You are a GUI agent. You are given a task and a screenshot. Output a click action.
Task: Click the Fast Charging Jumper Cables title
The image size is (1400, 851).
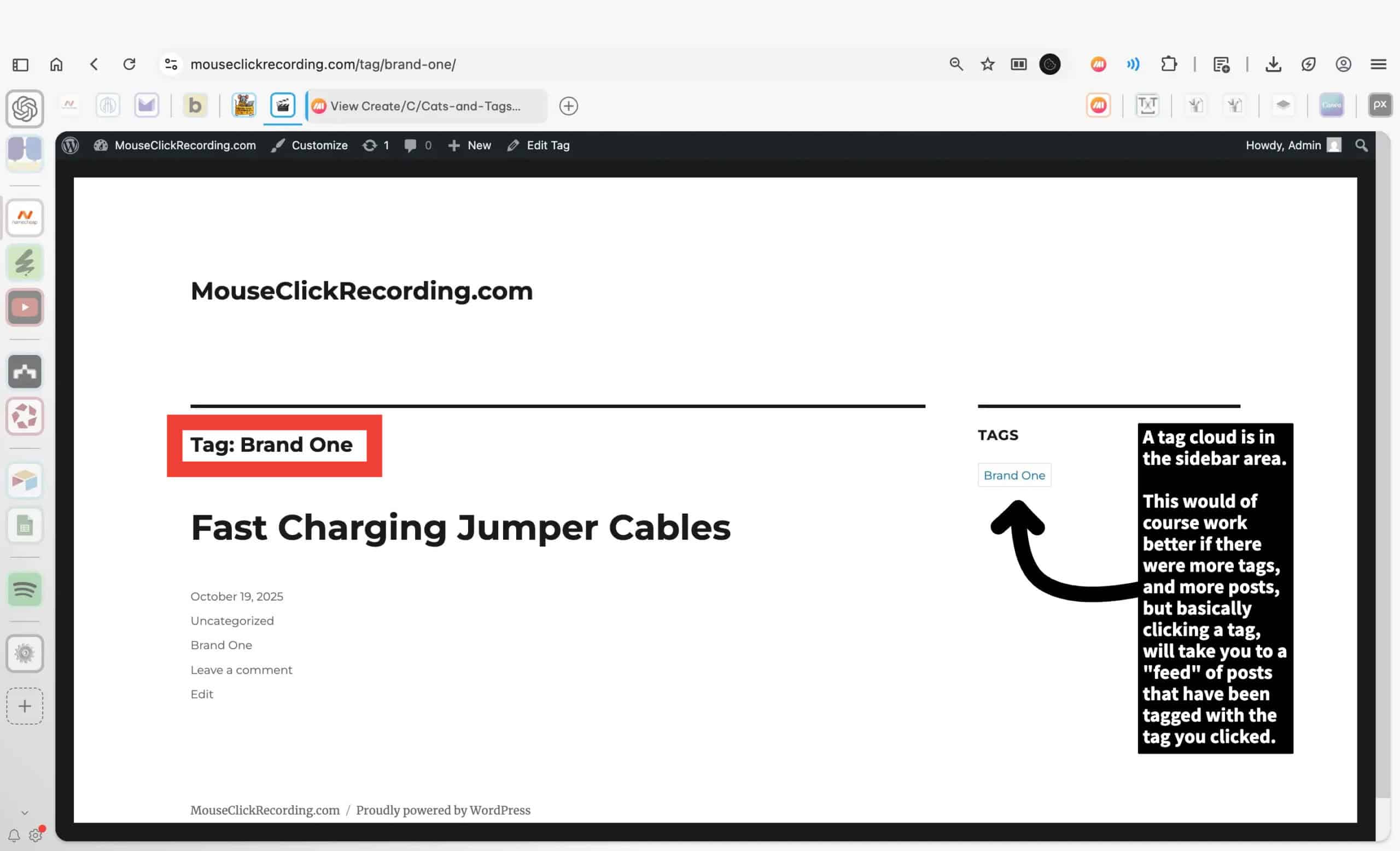[460, 527]
